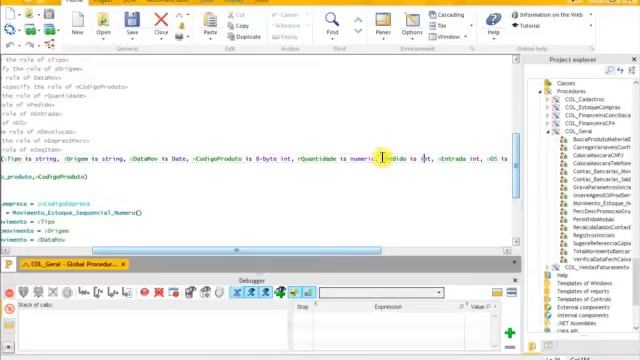Click the P project icon left of tabs
This screenshot has height=360, width=640.
pyautogui.click(x=9, y=264)
